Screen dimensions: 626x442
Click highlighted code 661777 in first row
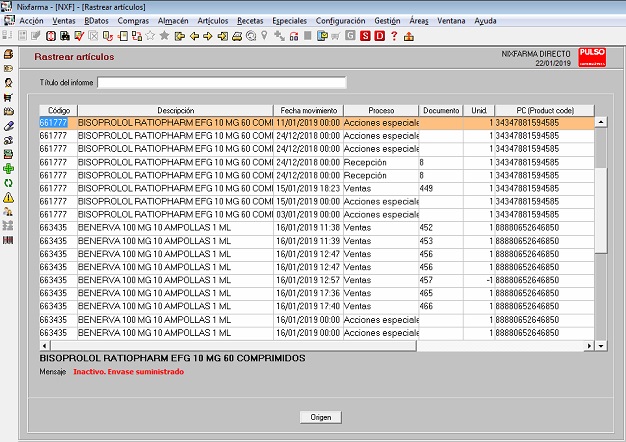[53, 123]
